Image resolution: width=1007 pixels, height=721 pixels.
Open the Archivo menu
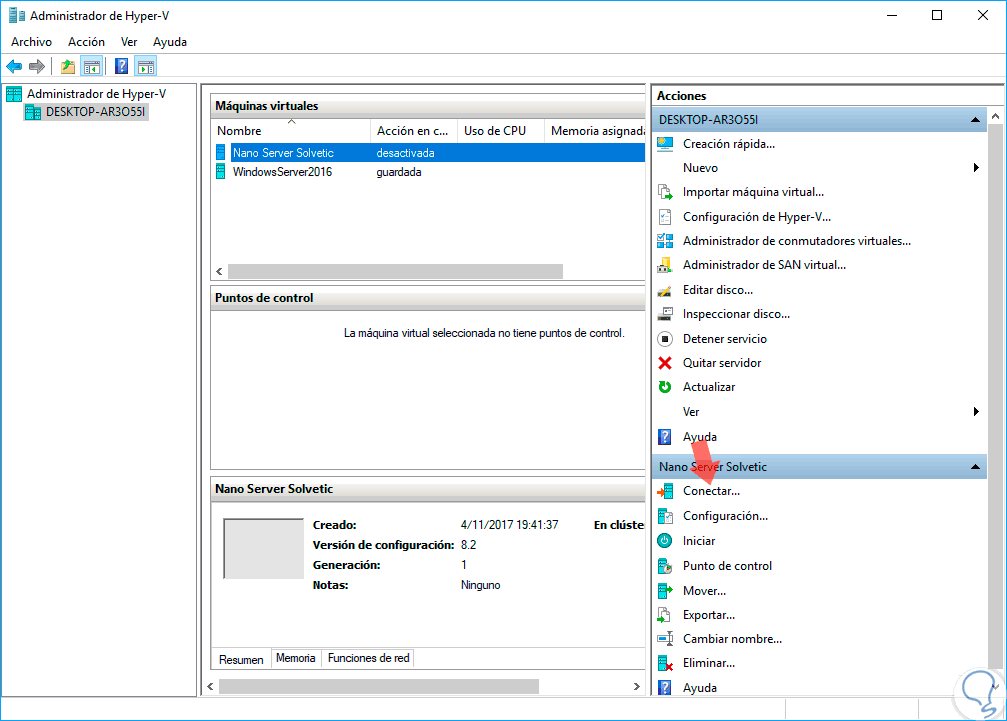pos(31,42)
